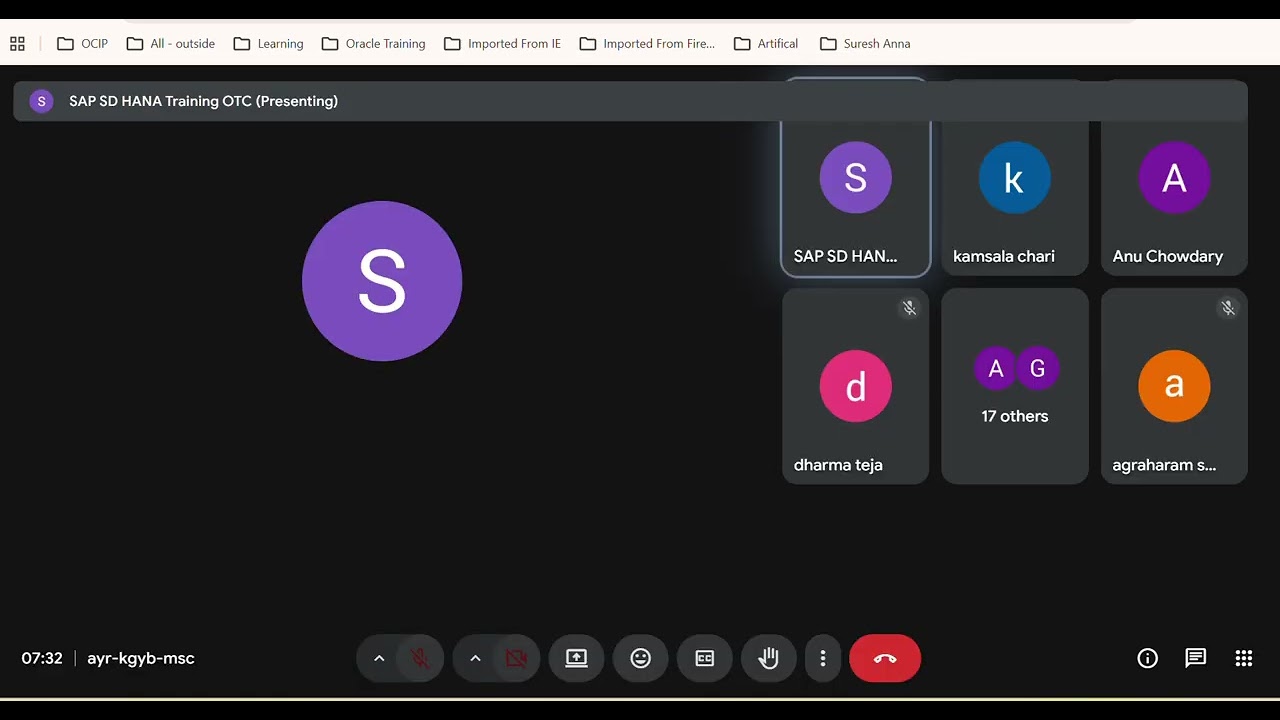The width and height of the screenshot is (1280, 720).
Task: Open the Suresh Anna bookmarks folder
Action: (x=865, y=44)
